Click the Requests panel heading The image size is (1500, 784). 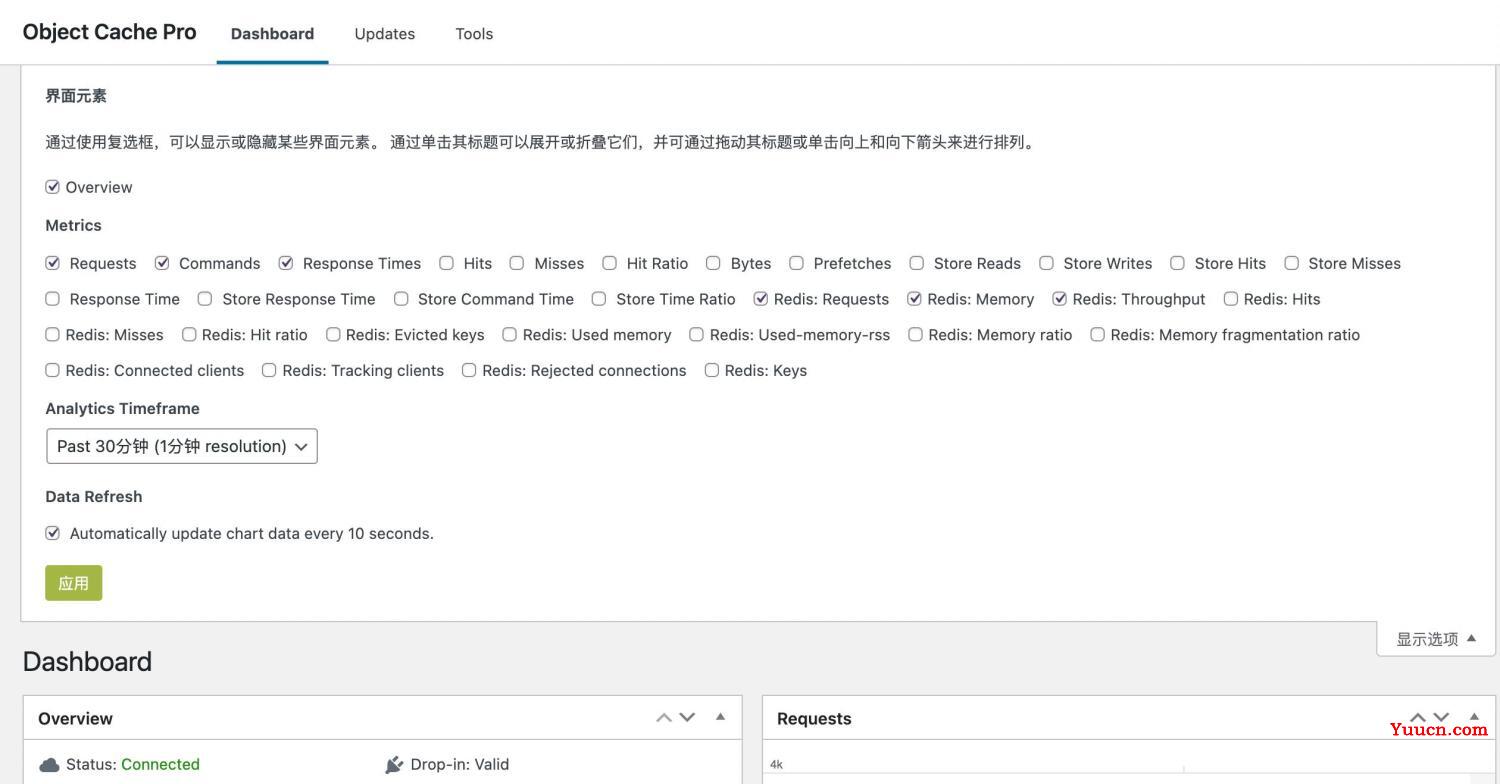pos(814,718)
